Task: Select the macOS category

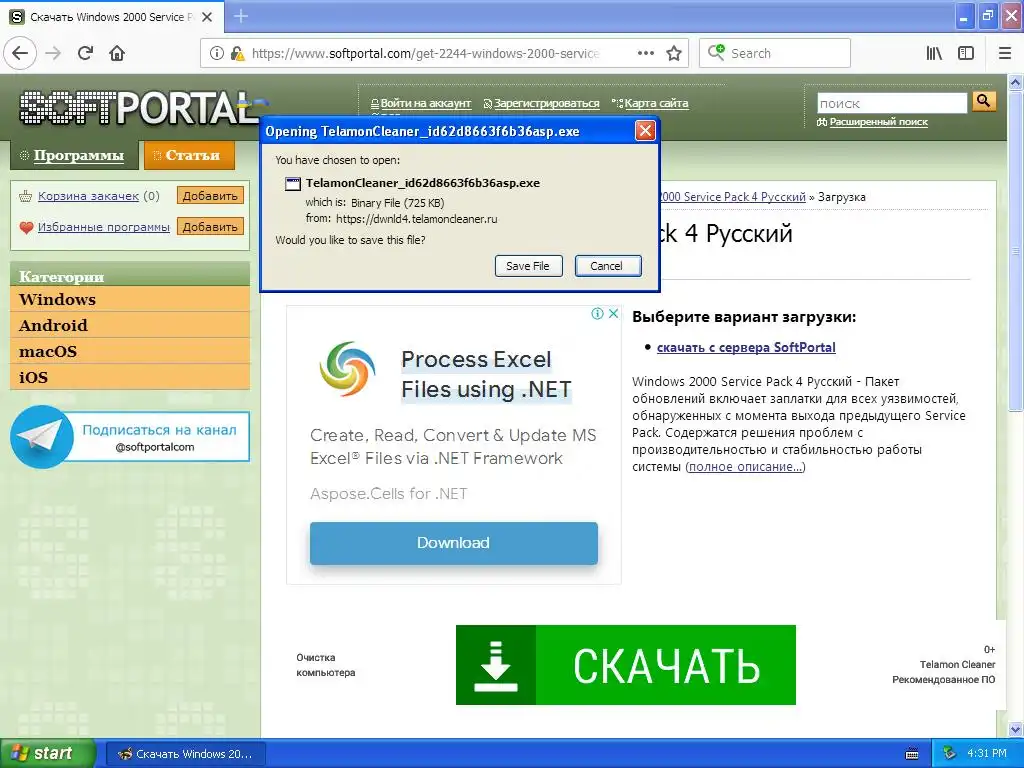Action: [130, 351]
